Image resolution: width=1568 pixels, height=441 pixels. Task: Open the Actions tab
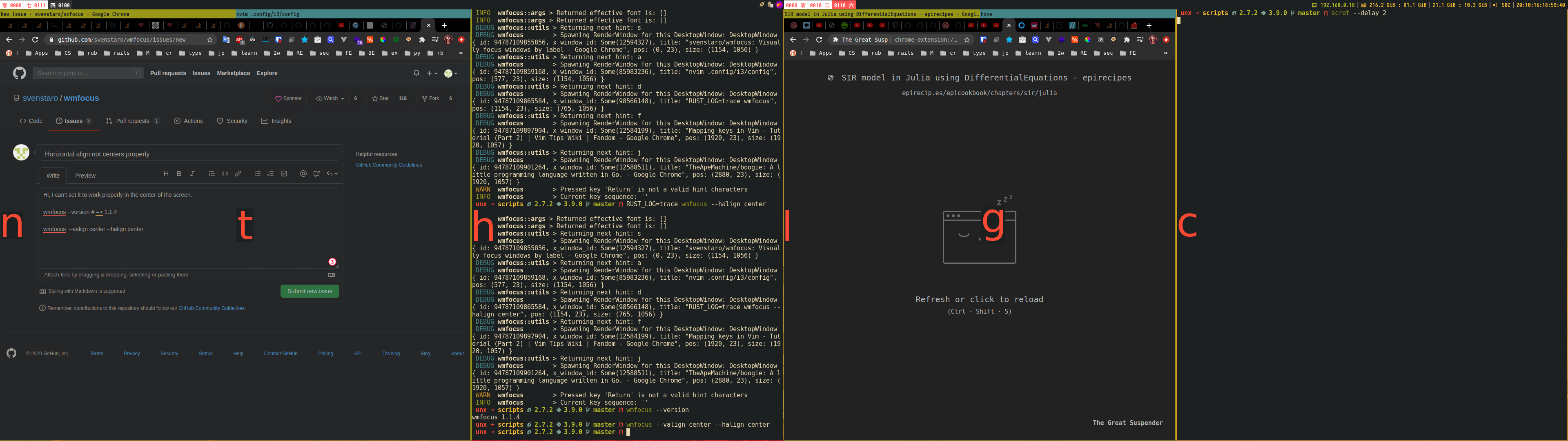coord(189,121)
